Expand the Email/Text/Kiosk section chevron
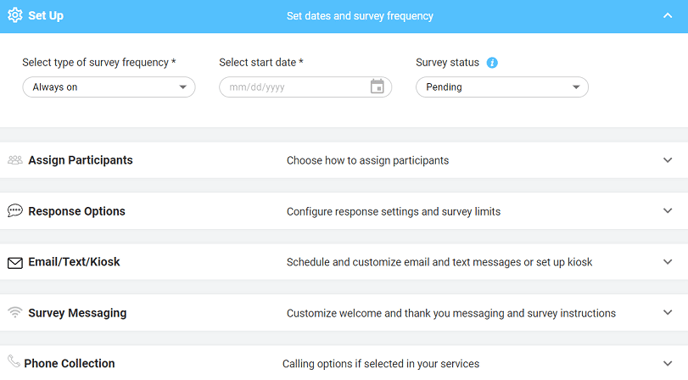The width and height of the screenshot is (688, 380). tap(667, 262)
